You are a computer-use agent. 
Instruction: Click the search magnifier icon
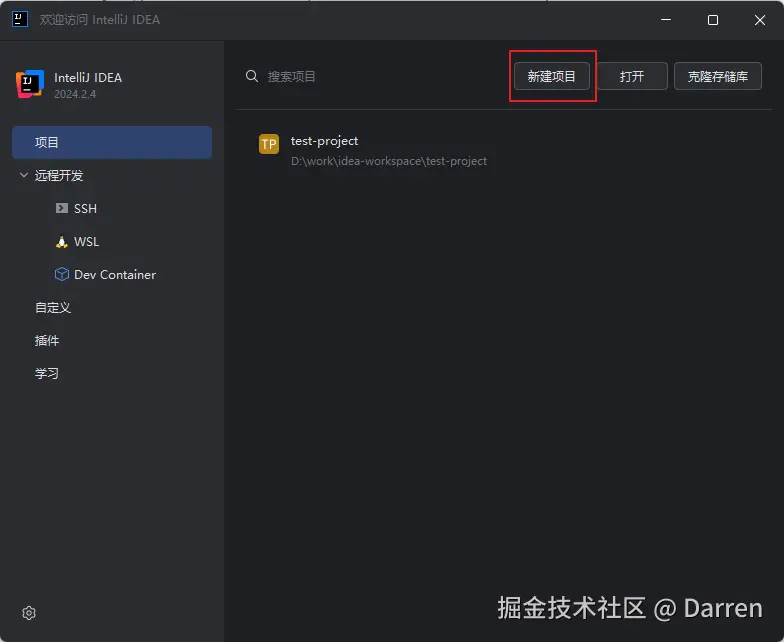click(252, 76)
